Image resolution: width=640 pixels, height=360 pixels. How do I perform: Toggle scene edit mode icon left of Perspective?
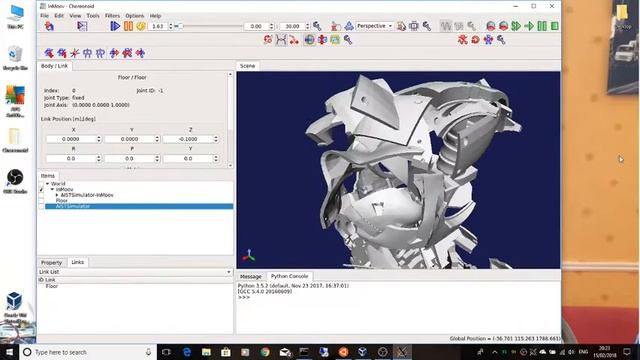[336, 26]
